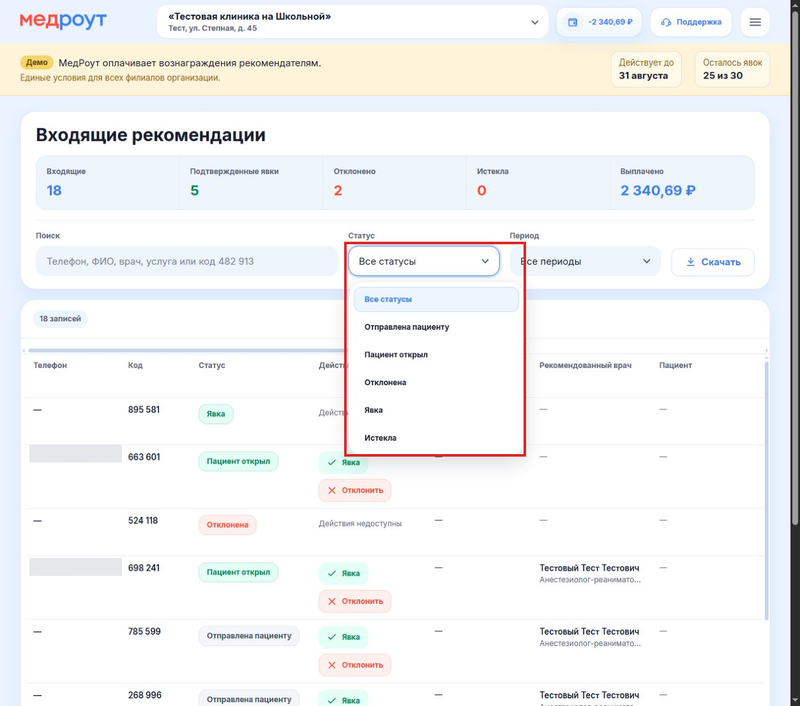Click the Телефон column header
Image resolution: width=800 pixels, height=706 pixels.
pyautogui.click(x=50, y=365)
